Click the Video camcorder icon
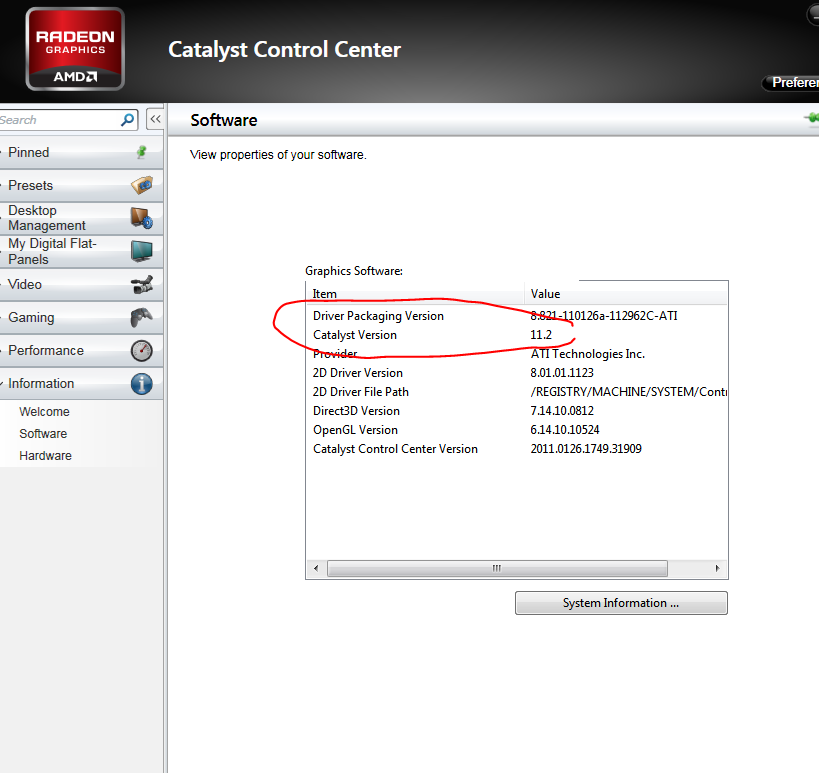Screen dimensions: 819x773 coord(142,285)
